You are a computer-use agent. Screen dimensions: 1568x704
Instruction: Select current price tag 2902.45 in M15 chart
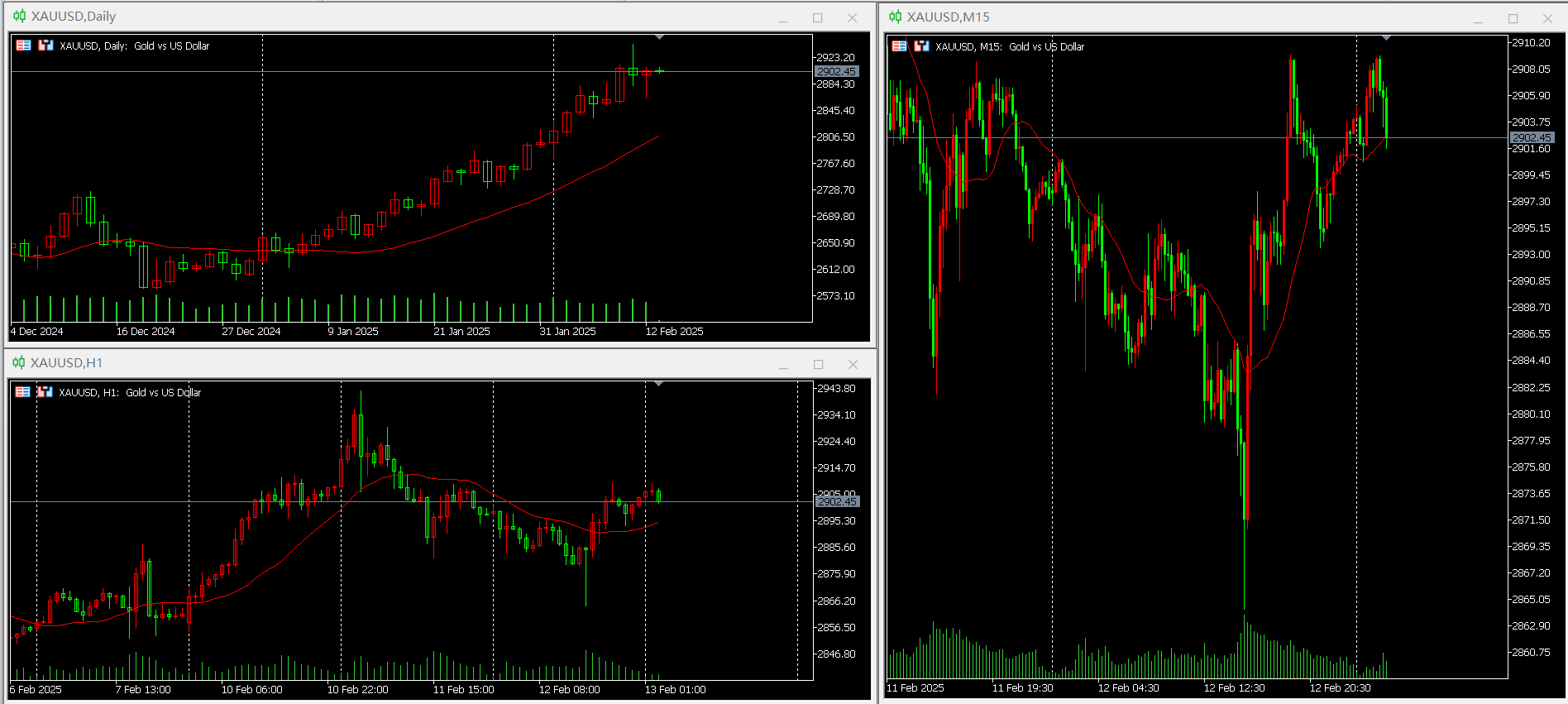[1532, 138]
